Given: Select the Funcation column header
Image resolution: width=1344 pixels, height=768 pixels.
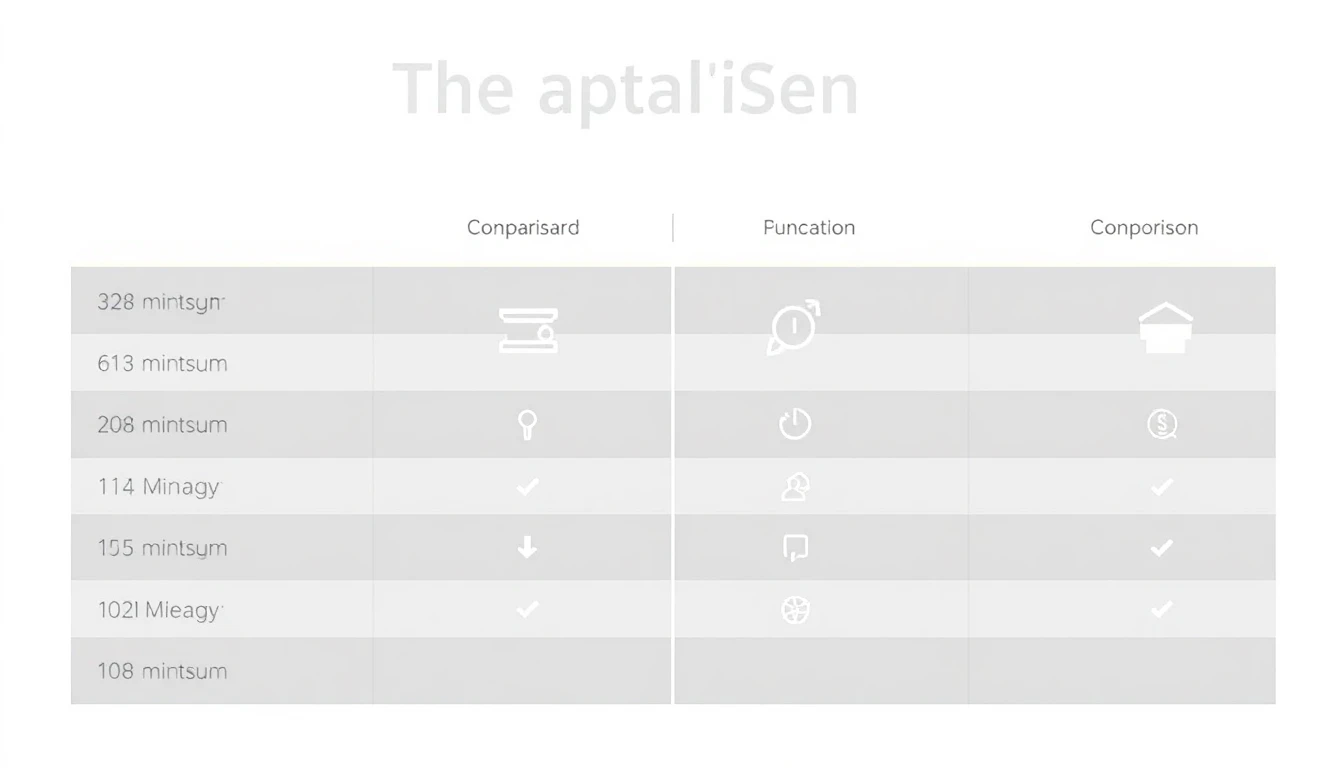Looking at the screenshot, I should pos(809,228).
